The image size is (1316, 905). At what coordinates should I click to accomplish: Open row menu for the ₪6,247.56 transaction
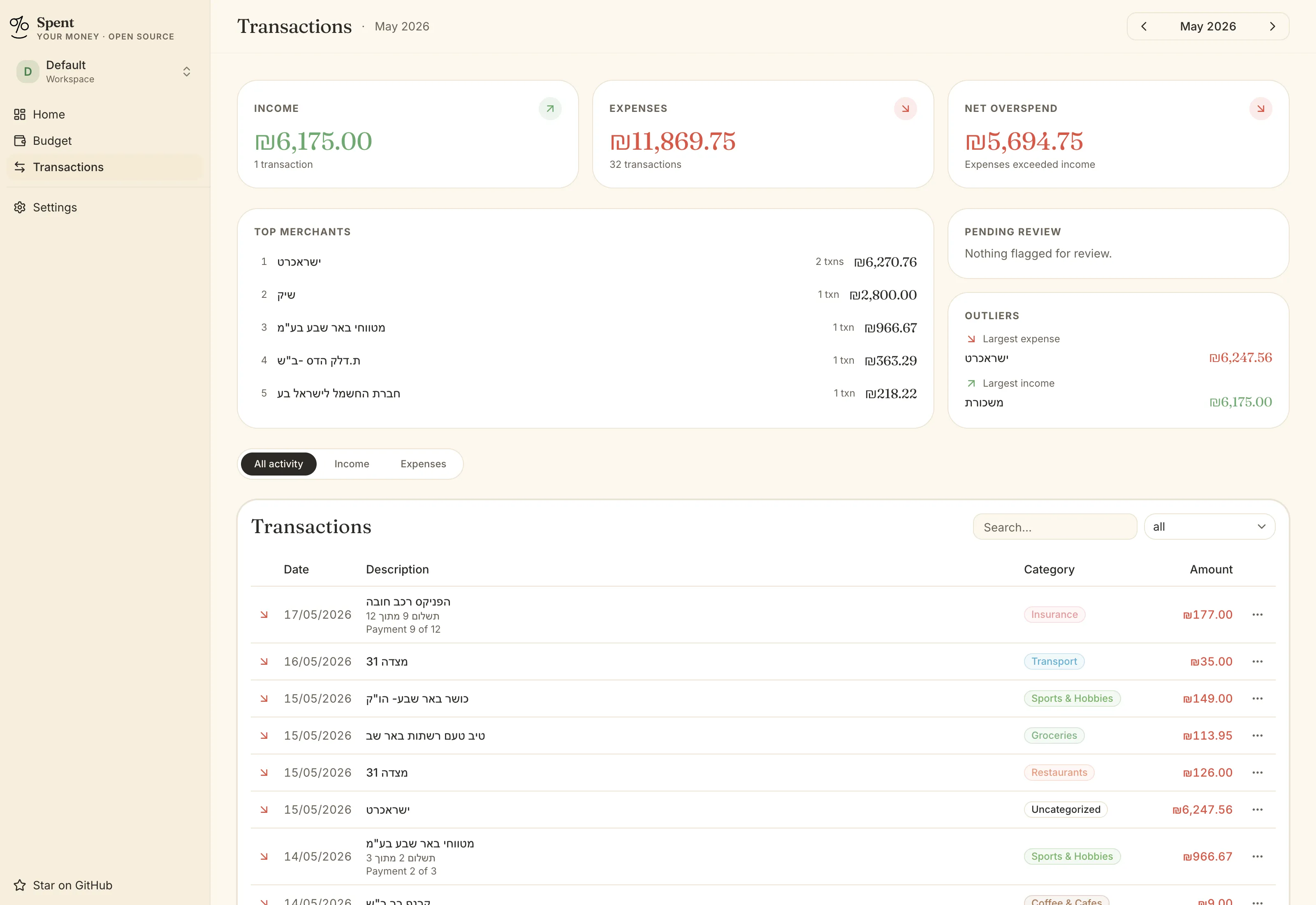click(x=1257, y=810)
